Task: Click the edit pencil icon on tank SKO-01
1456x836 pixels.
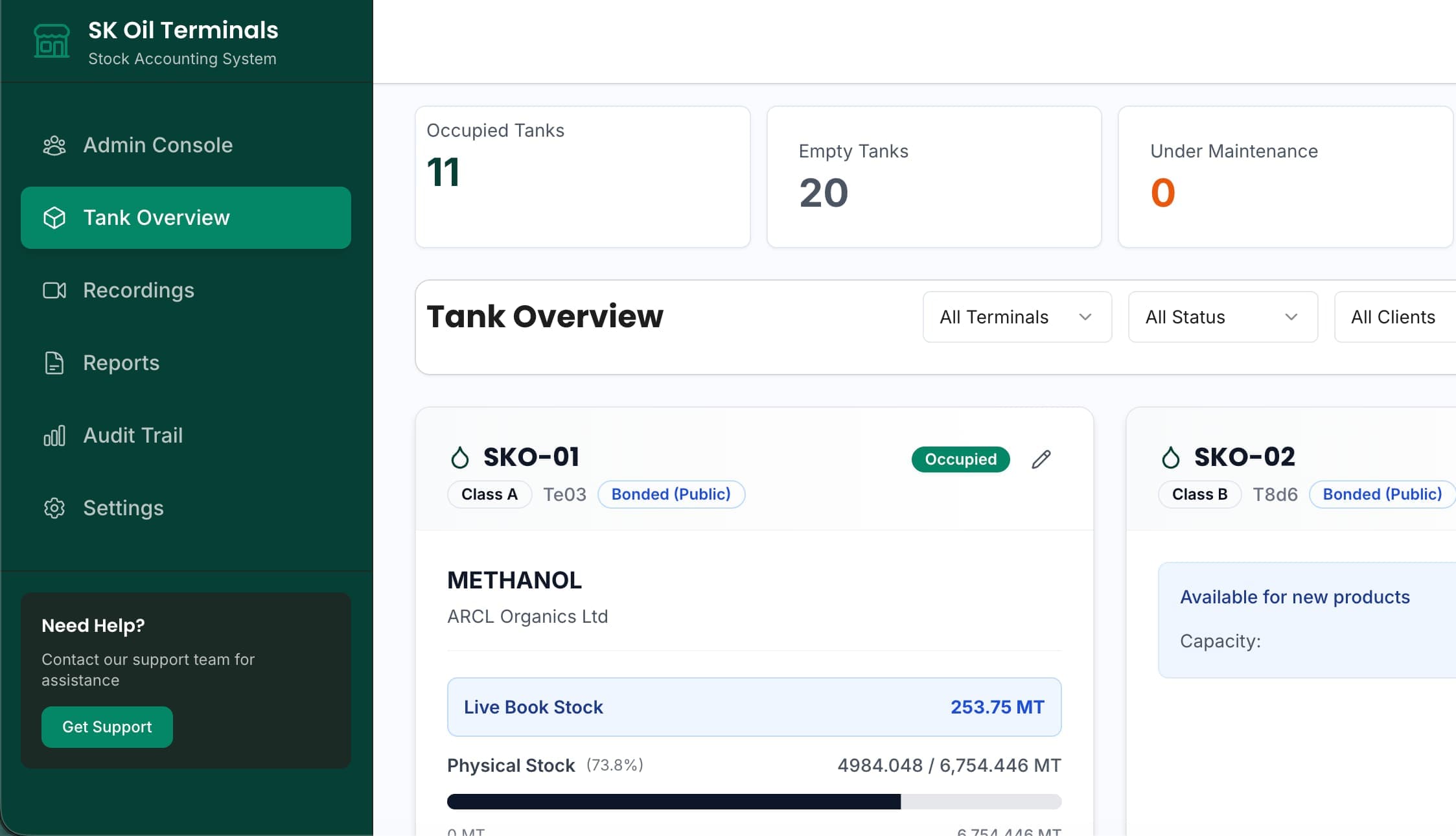Action: (x=1041, y=459)
